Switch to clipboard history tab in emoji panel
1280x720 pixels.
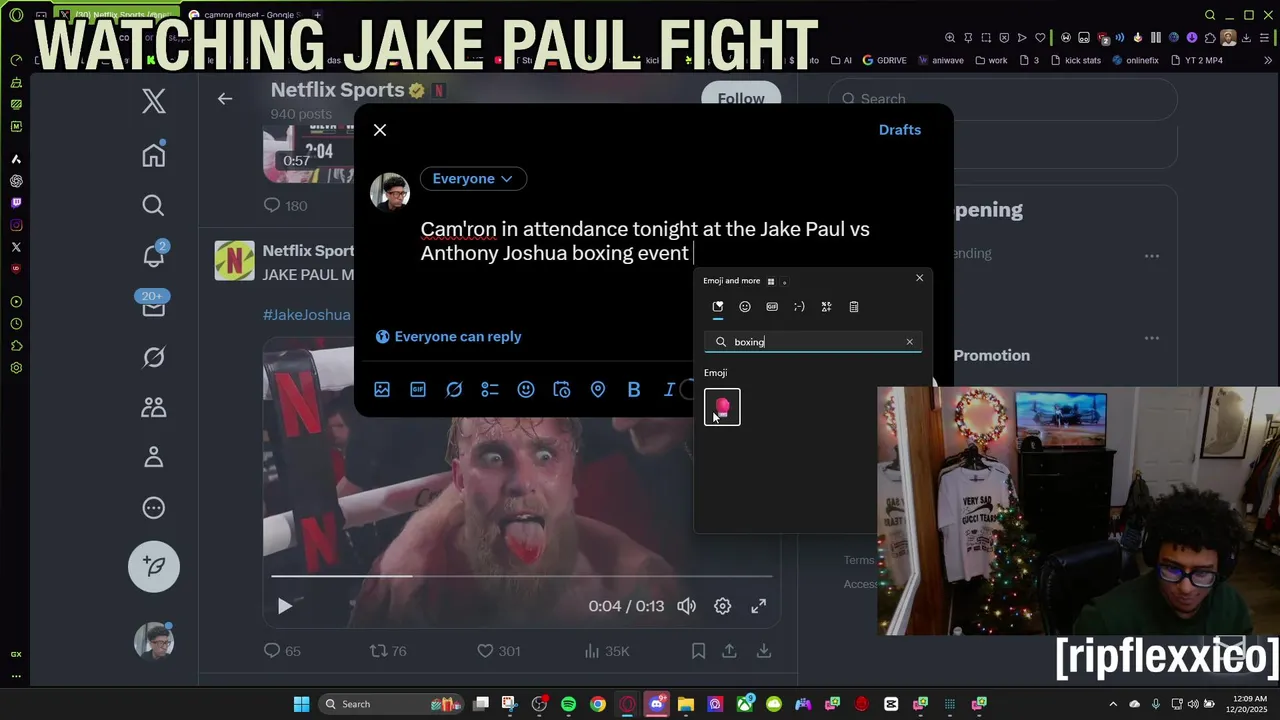click(853, 307)
